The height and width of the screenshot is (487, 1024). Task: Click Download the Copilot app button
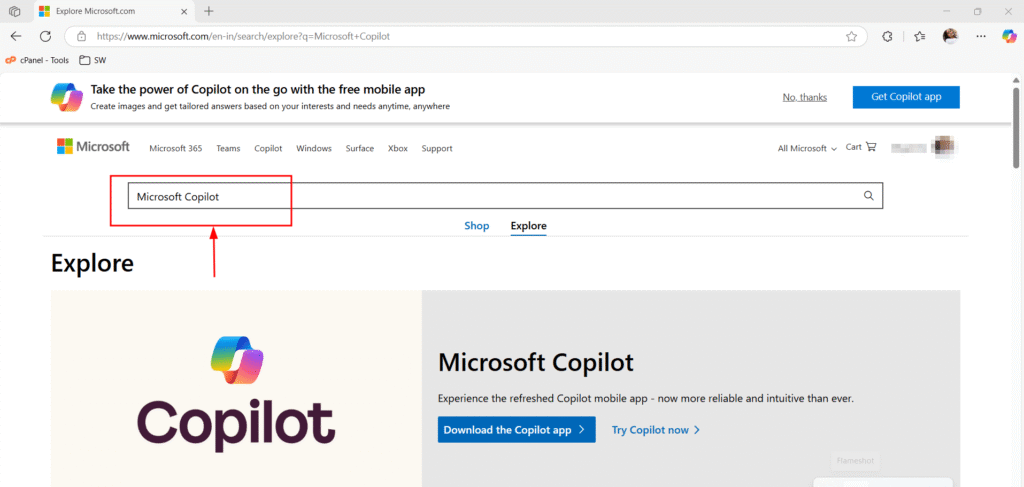517,430
